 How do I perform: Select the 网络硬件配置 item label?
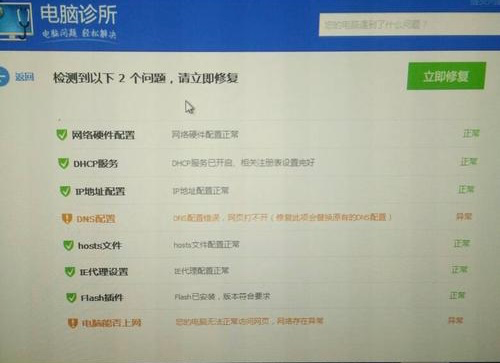pyautogui.click(x=103, y=135)
